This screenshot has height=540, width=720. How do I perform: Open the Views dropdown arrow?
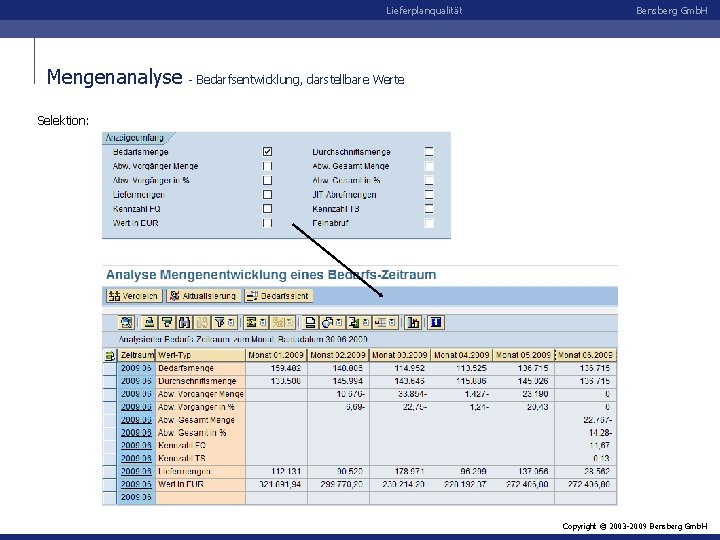(x=339, y=322)
